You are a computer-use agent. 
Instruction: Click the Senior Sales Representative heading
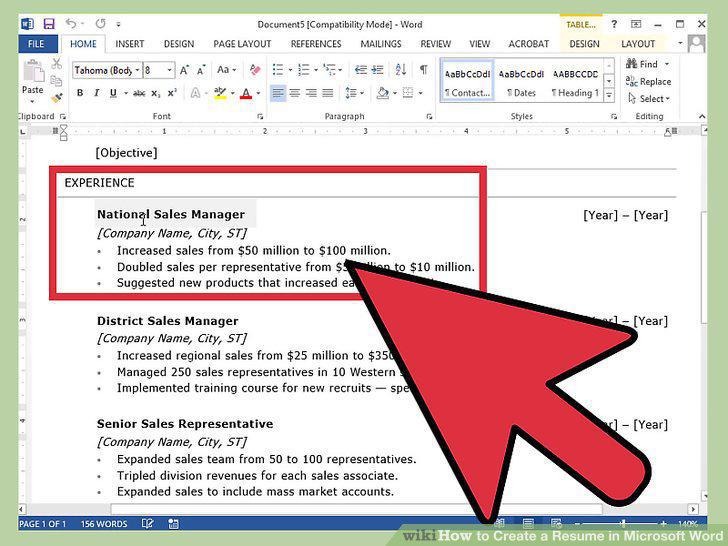point(185,424)
